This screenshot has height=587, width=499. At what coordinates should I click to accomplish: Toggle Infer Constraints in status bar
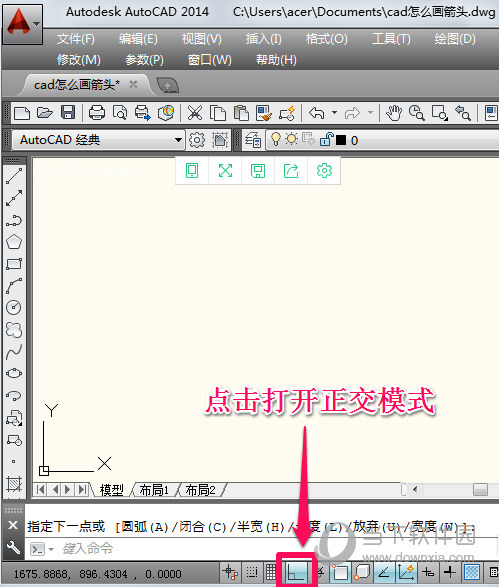[x=230, y=572]
